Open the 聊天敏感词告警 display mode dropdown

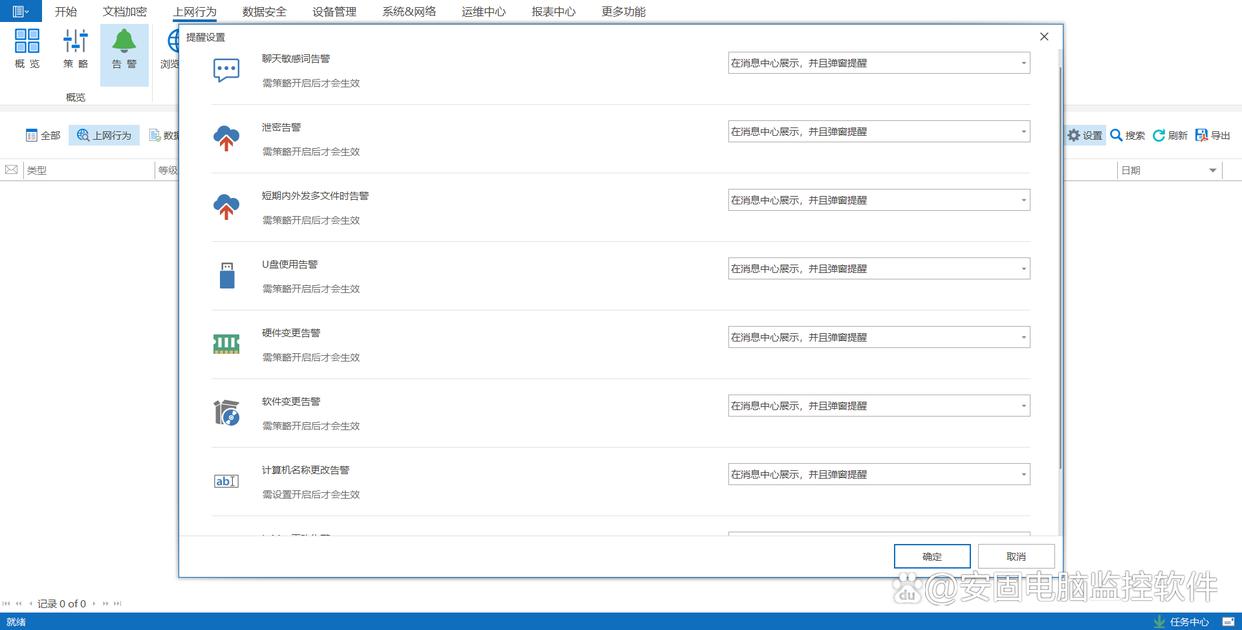(879, 63)
